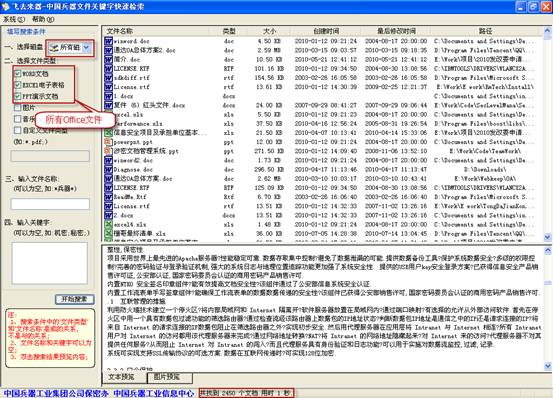Click the file list scrollbar down arrow
Screen dimensions: 553x398
pyautogui.click(x=547, y=238)
